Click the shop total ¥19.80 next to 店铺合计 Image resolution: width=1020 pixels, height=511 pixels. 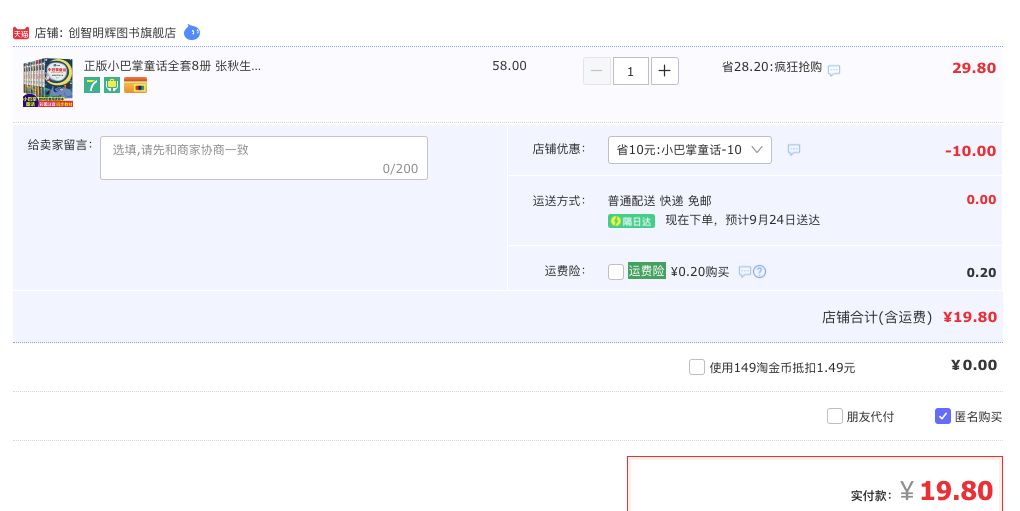point(970,317)
